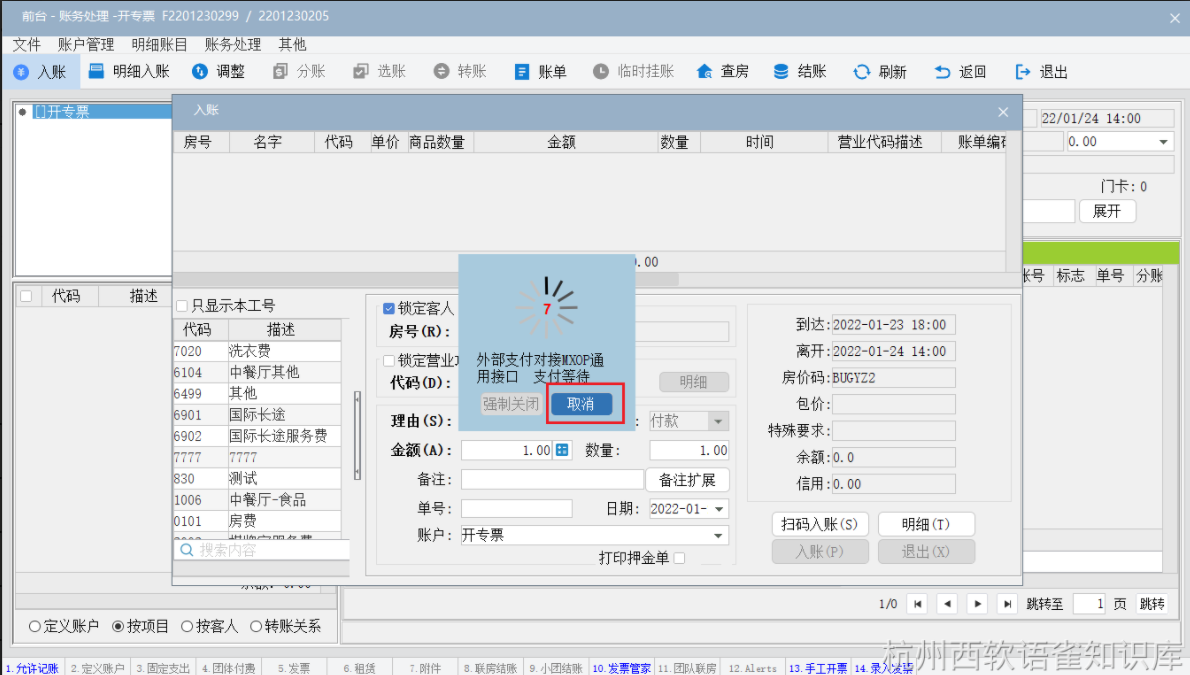Select the 洗衣费 row in code list
Screen dimensions: 1190x675
(x=257, y=351)
